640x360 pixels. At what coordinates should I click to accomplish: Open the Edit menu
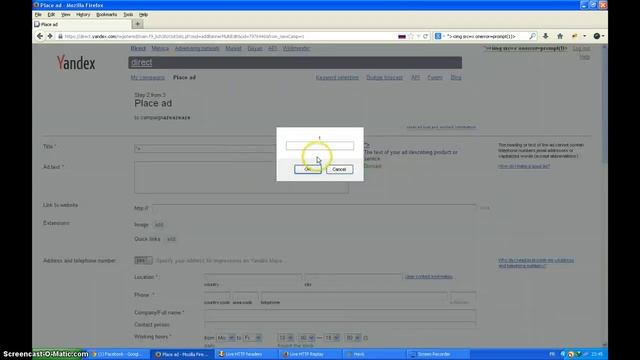tap(51, 15)
